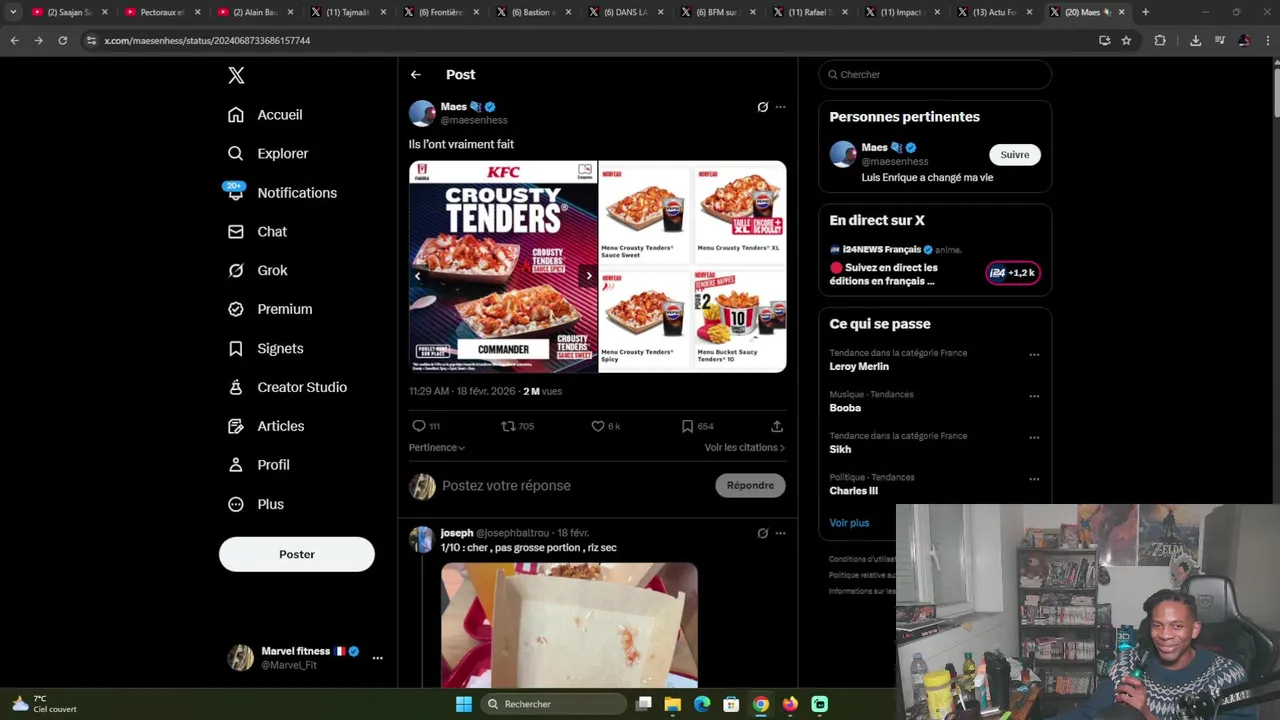The height and width of the screenshot is (720, 1280).
Task: Open i24NEWS live broadcast +1,2 k
Action: 1013,273
